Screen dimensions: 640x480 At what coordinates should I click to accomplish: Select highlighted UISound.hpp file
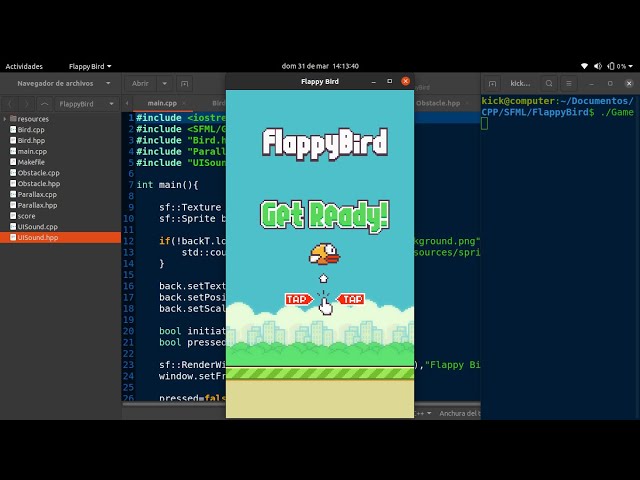pos(60,238)
